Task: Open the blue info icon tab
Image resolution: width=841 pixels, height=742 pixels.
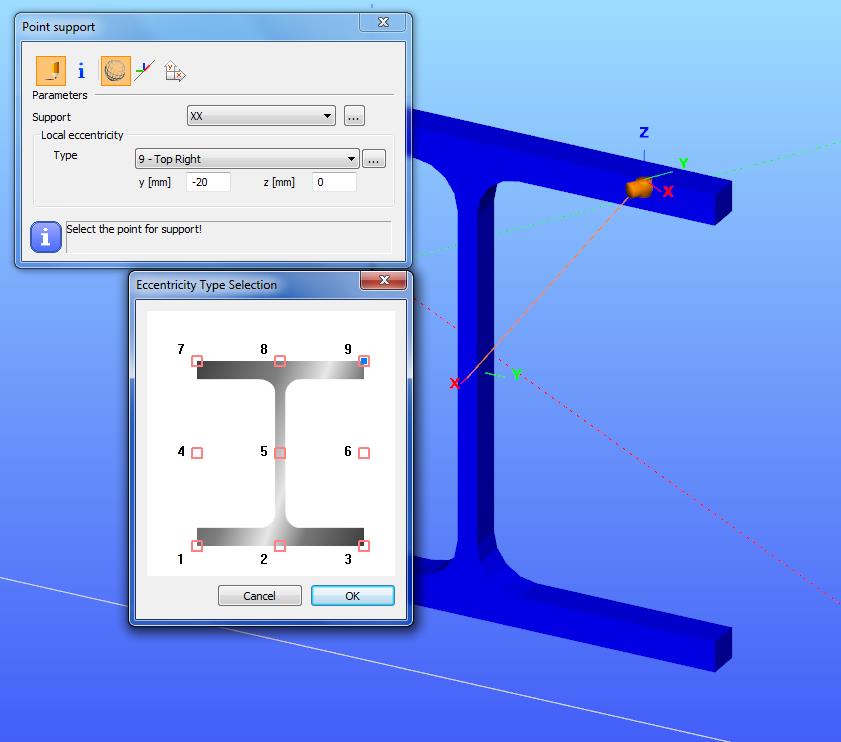Action: [x=82, y=71]
